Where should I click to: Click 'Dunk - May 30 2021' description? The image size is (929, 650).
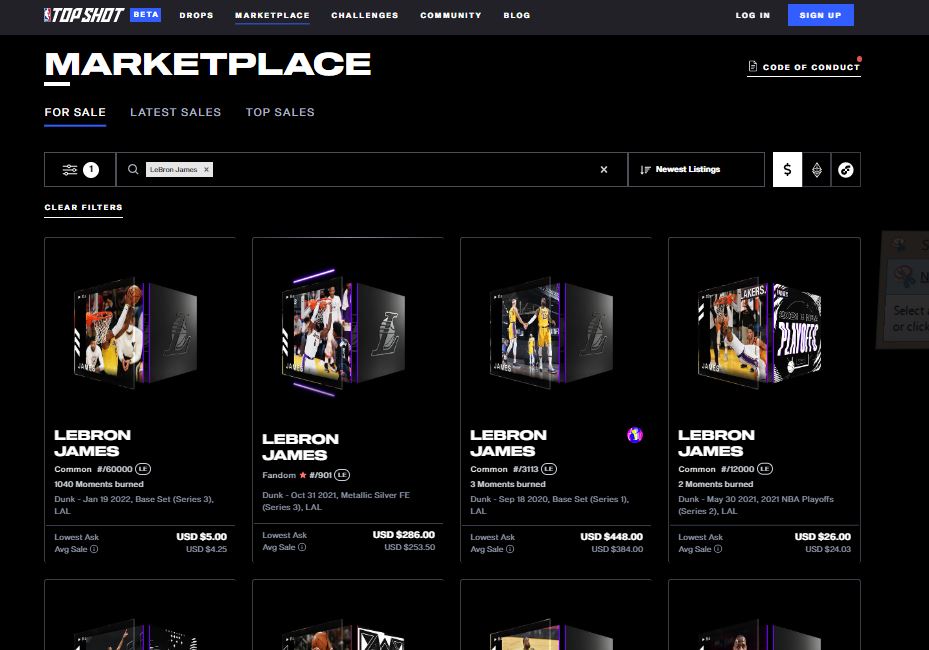[756, 505]
